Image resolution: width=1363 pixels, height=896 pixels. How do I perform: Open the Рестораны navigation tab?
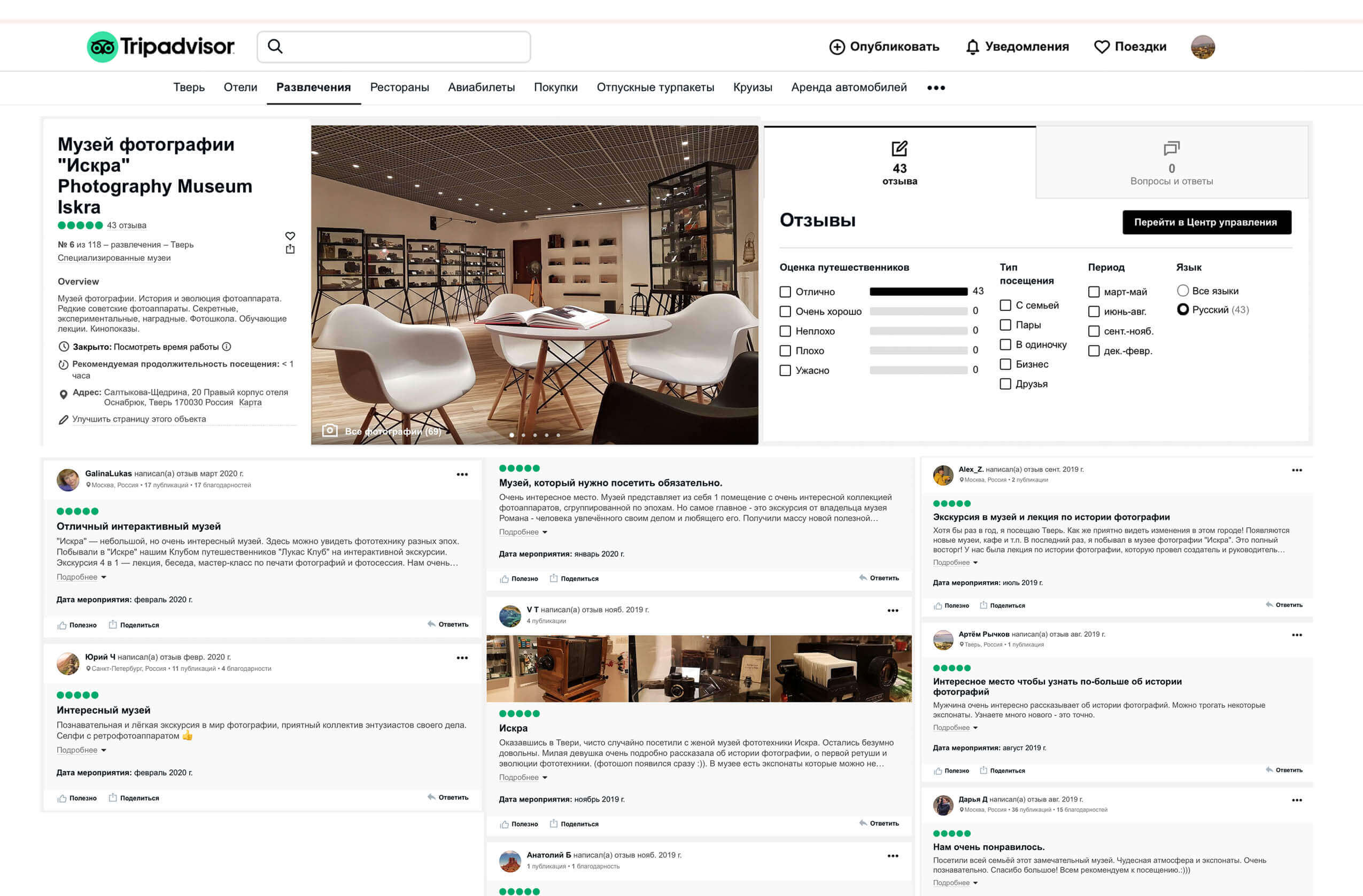click(x=399, y=87)
